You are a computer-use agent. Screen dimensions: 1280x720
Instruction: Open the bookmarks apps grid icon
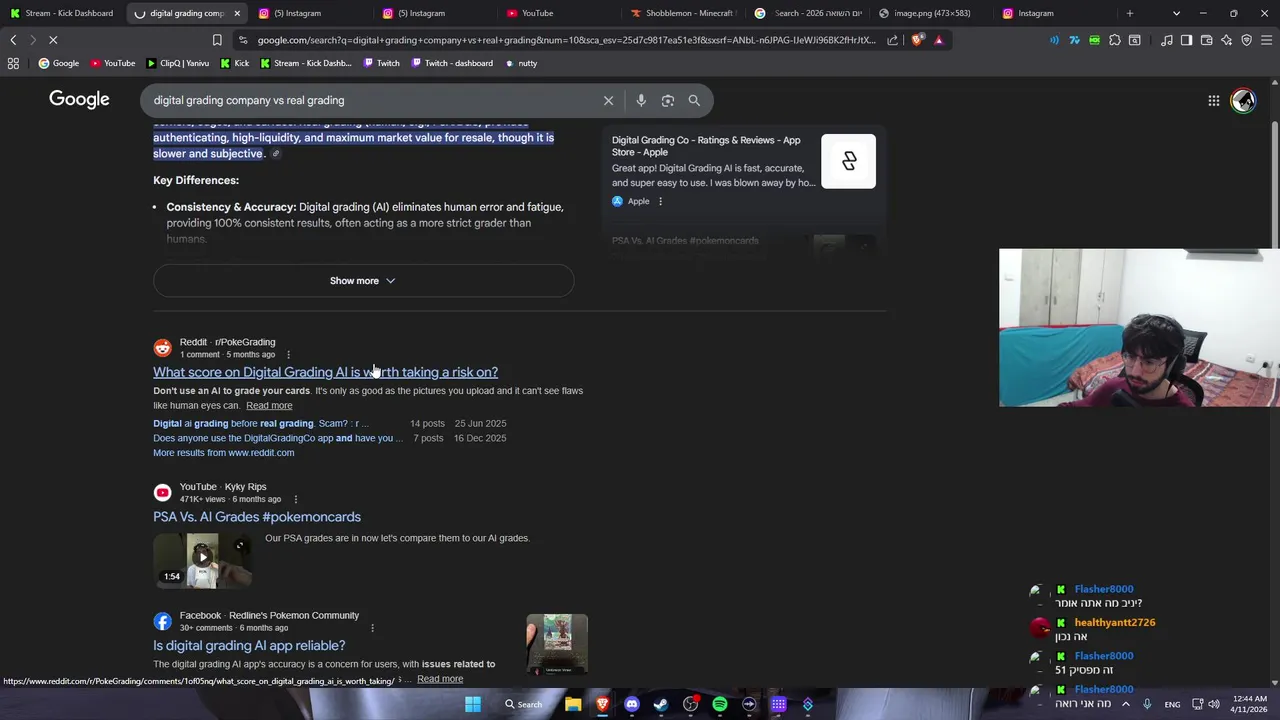[x=13, y=63]
